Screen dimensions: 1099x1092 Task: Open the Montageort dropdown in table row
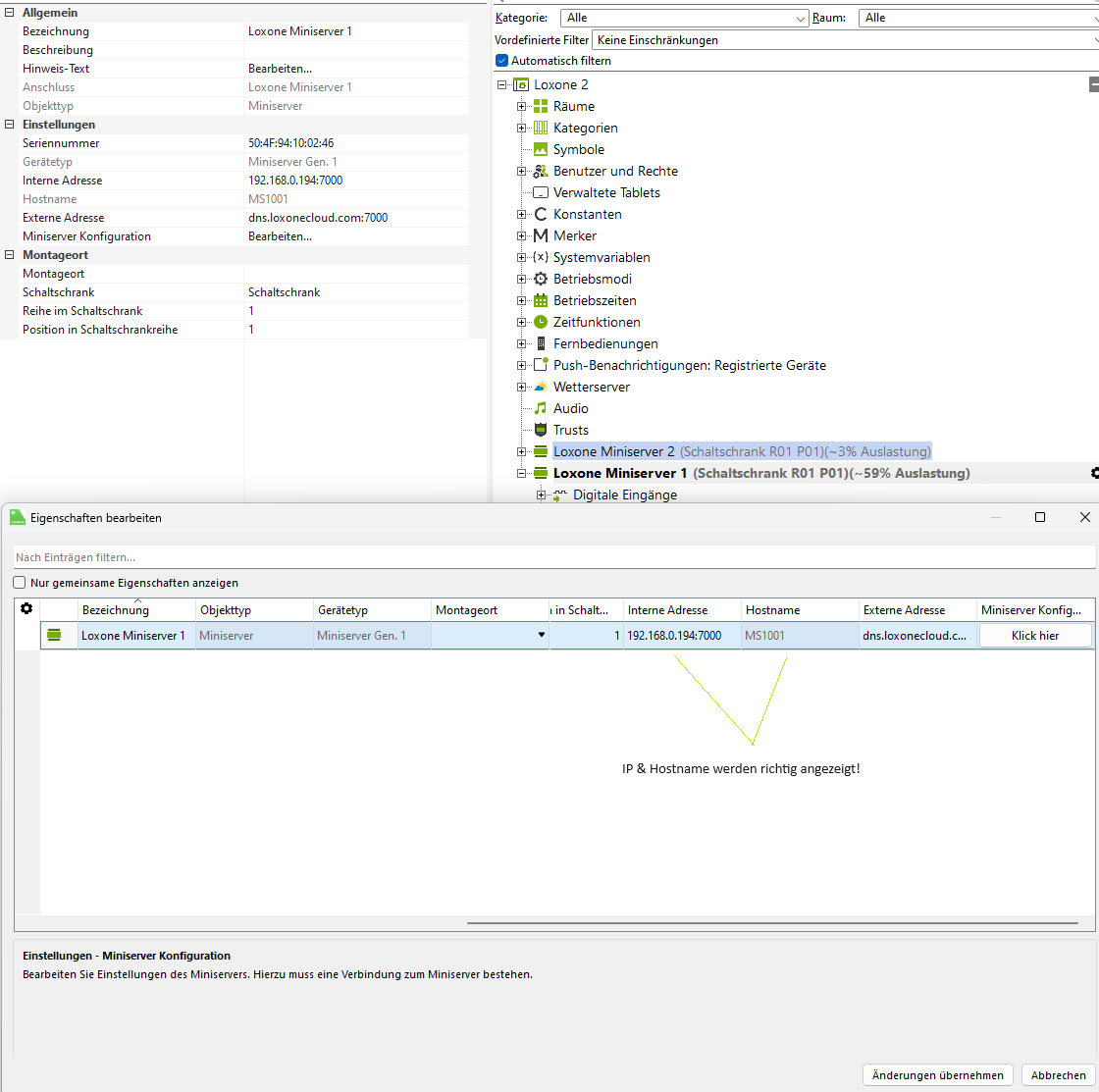point(541,635)
